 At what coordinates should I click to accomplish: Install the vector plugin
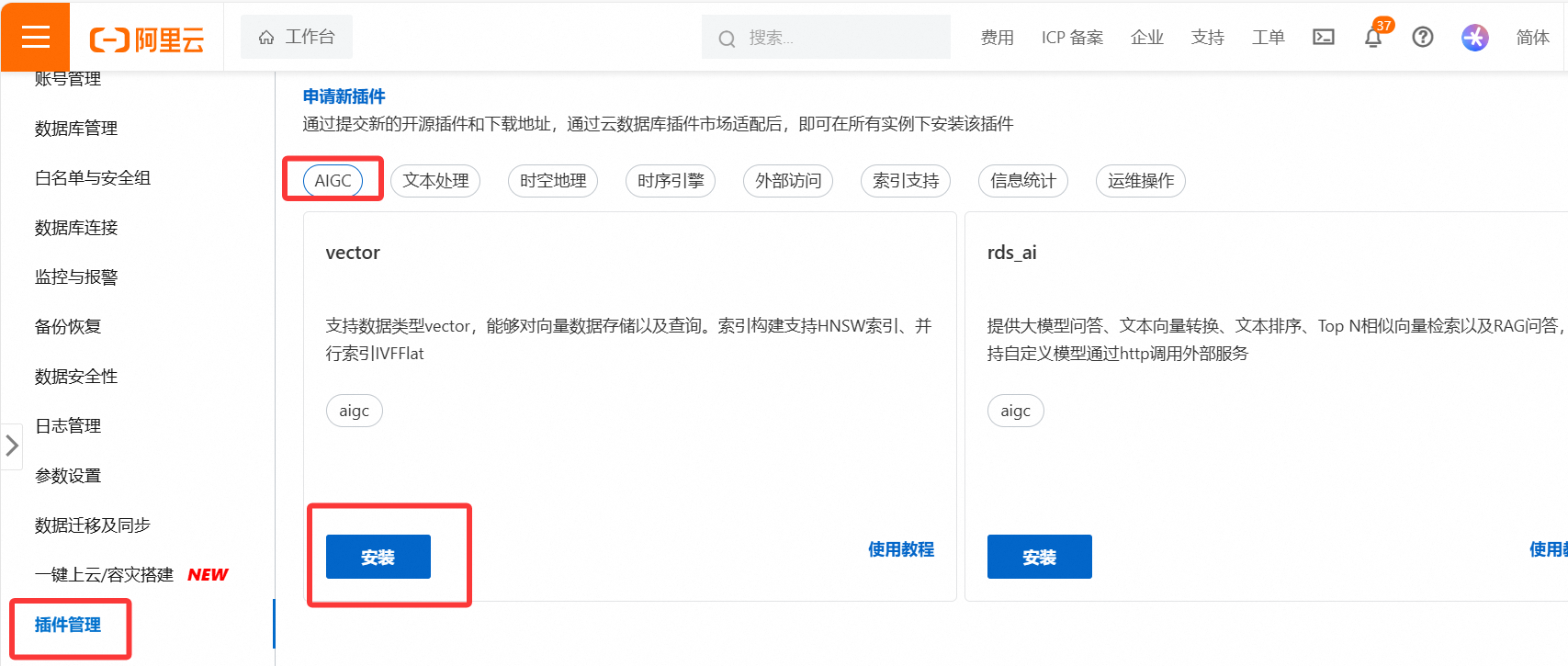pyautogui.click(x=378, y=557)
